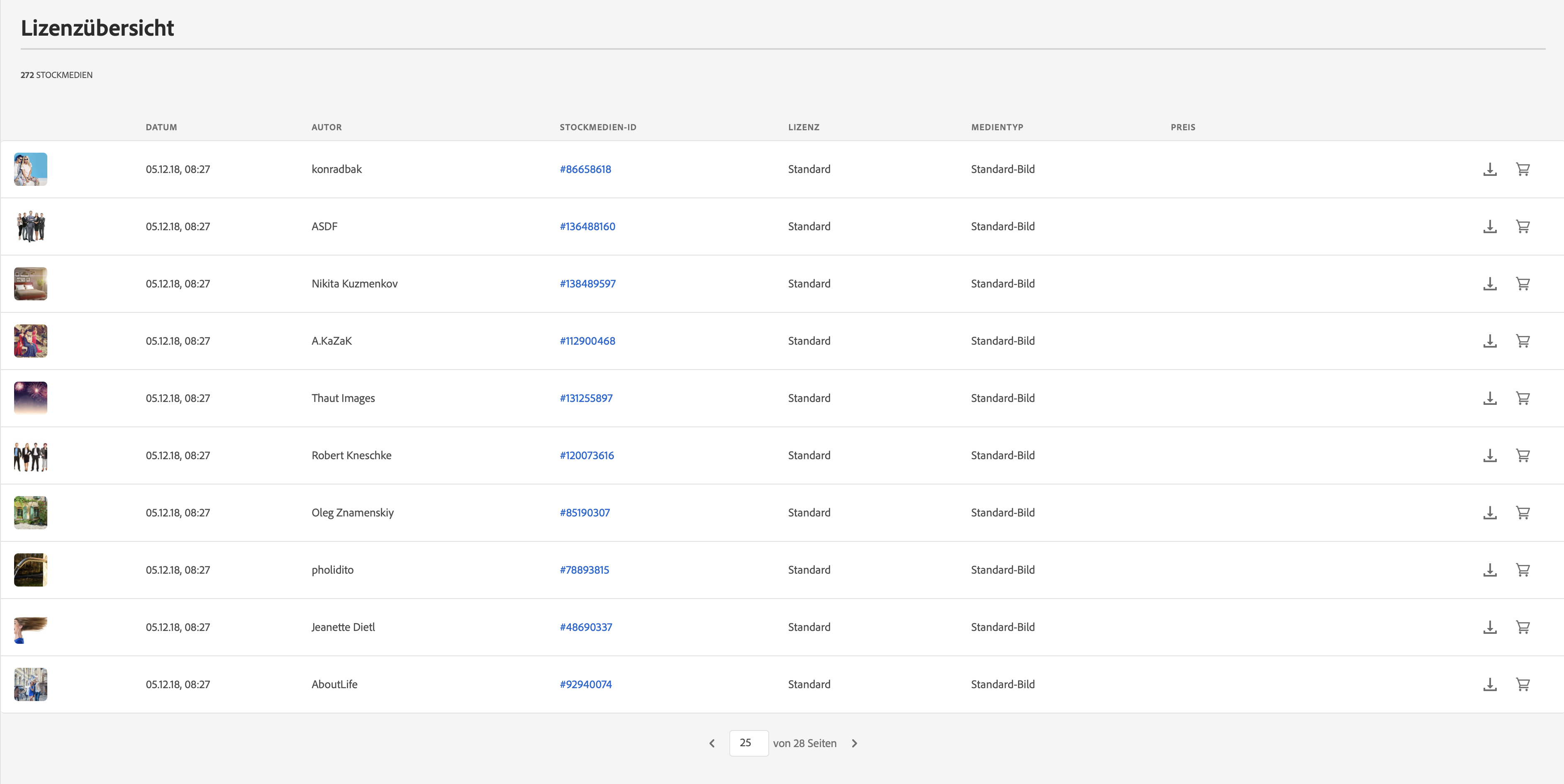Viewport: 1564px width, 784px height.
Task: Click the page number input field
Action: coord(748,743)
